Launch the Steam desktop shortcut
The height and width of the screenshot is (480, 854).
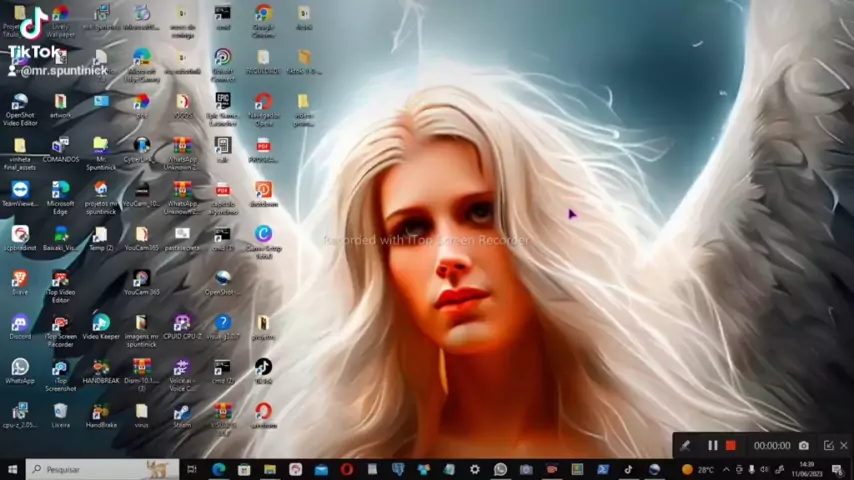pyautogui.click(x=182, y=415)
